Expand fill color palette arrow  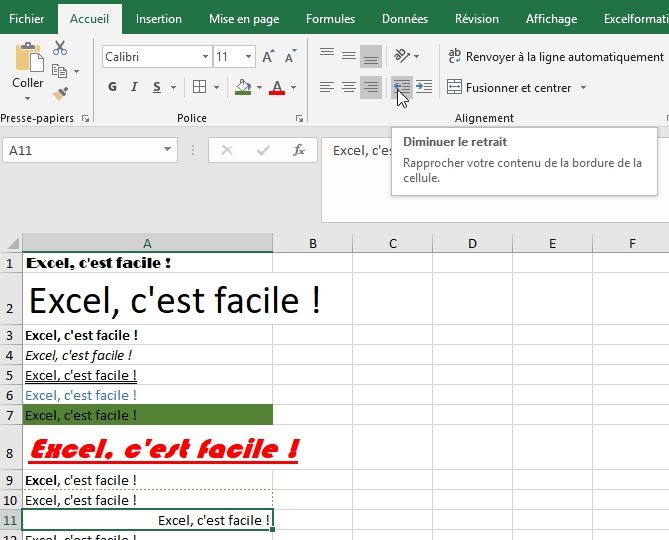pos(259,87)
